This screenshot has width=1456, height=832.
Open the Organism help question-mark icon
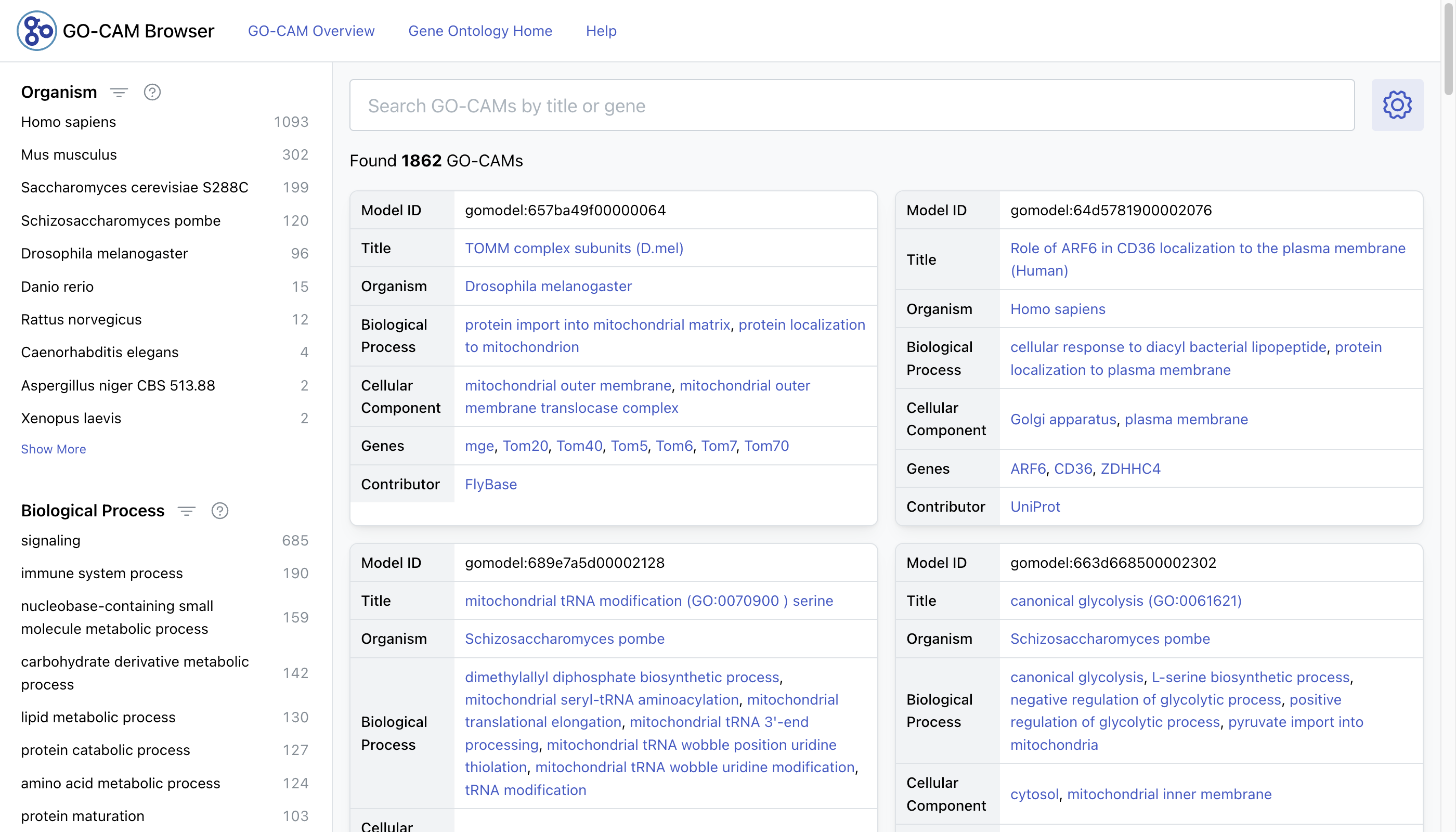[x=152, y=93]
